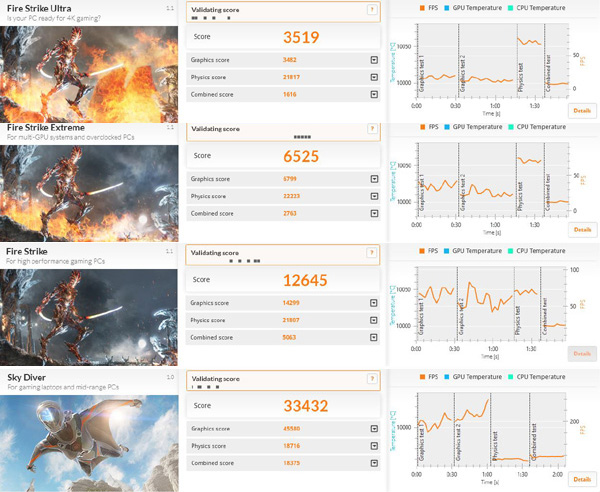
Task: Expand Sky Diver Combined score 18375
Action: coord(374,463)
